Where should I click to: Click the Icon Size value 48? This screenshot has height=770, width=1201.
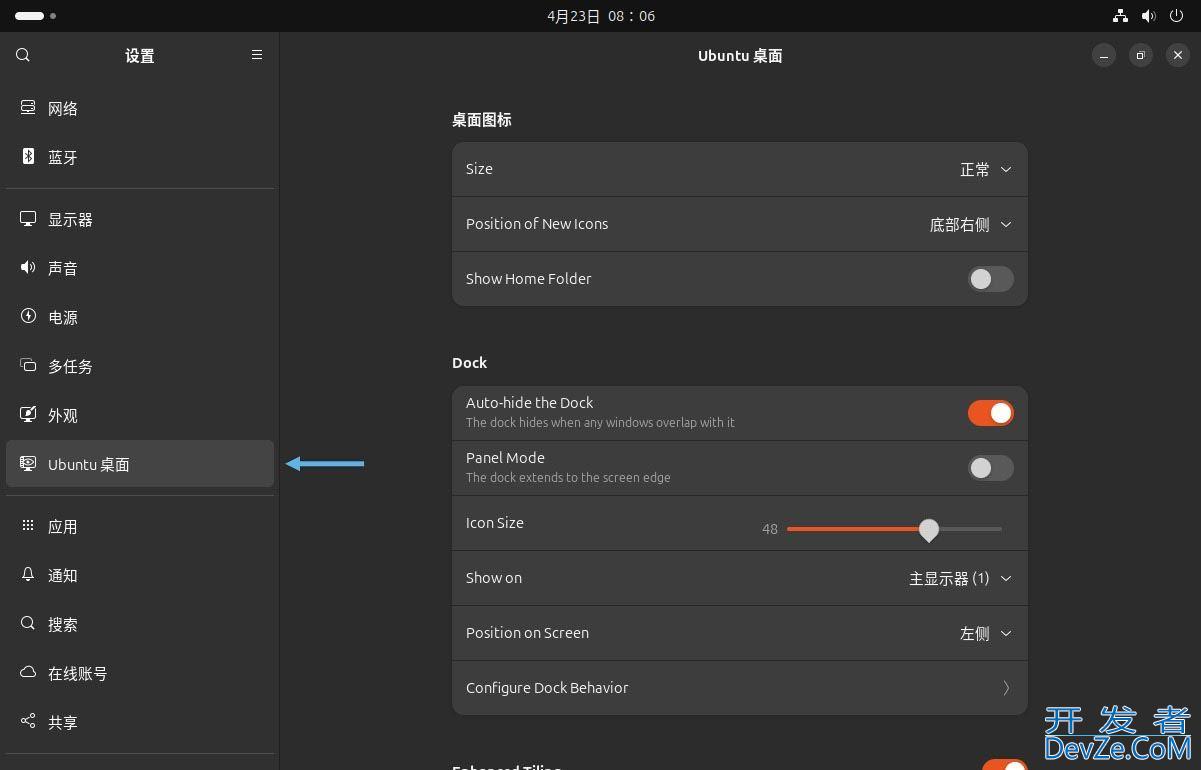coord(770,529)
